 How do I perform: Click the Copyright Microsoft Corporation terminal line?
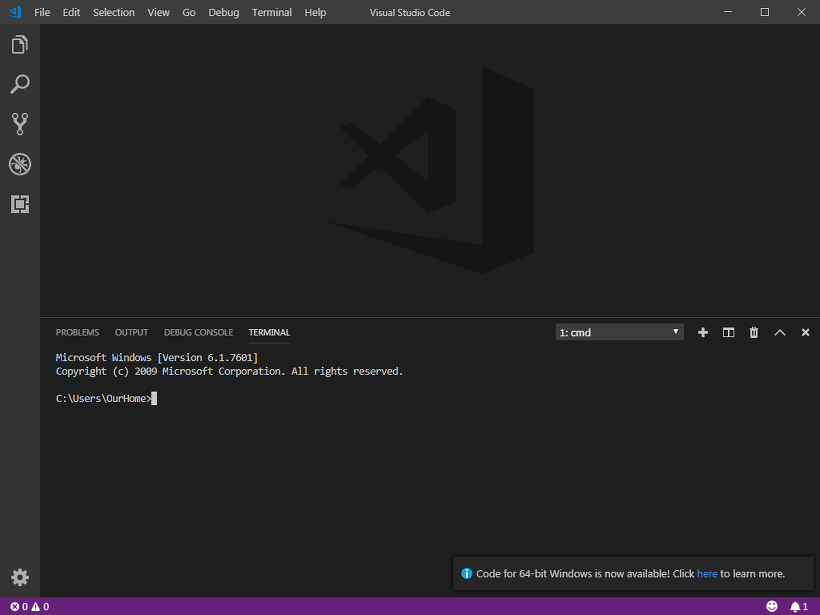(229, 371)
